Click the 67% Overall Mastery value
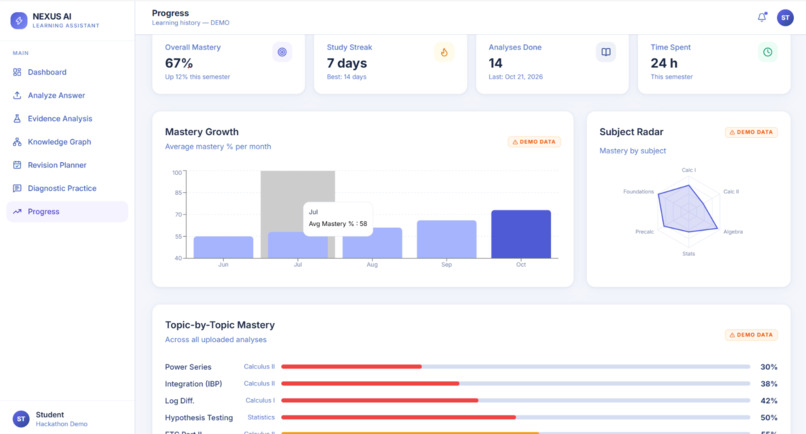Viewport: 806px width, 434px height. click(179, 63)
